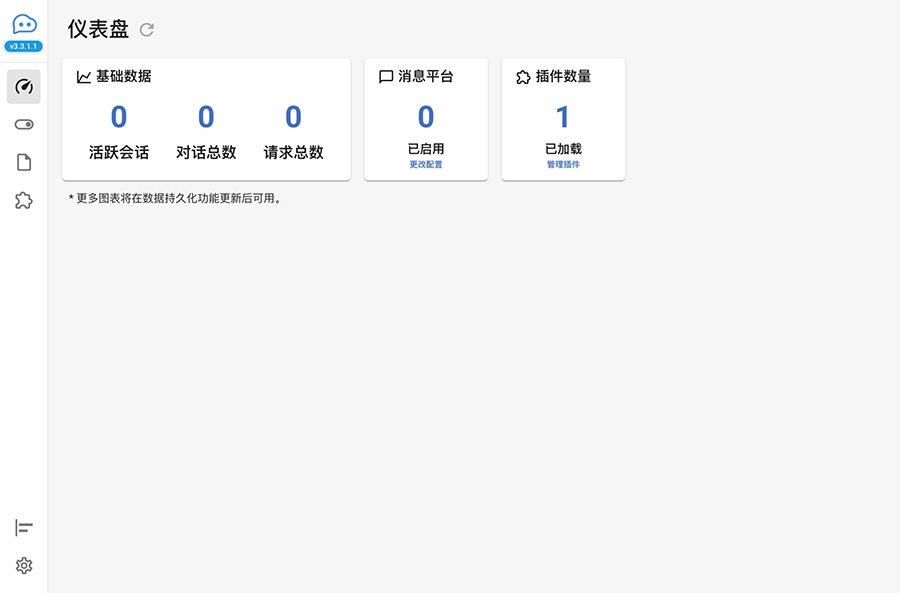Select the 活跃会话 count value
This screenshot has width=900, height=593.
[x=119, y=118]
